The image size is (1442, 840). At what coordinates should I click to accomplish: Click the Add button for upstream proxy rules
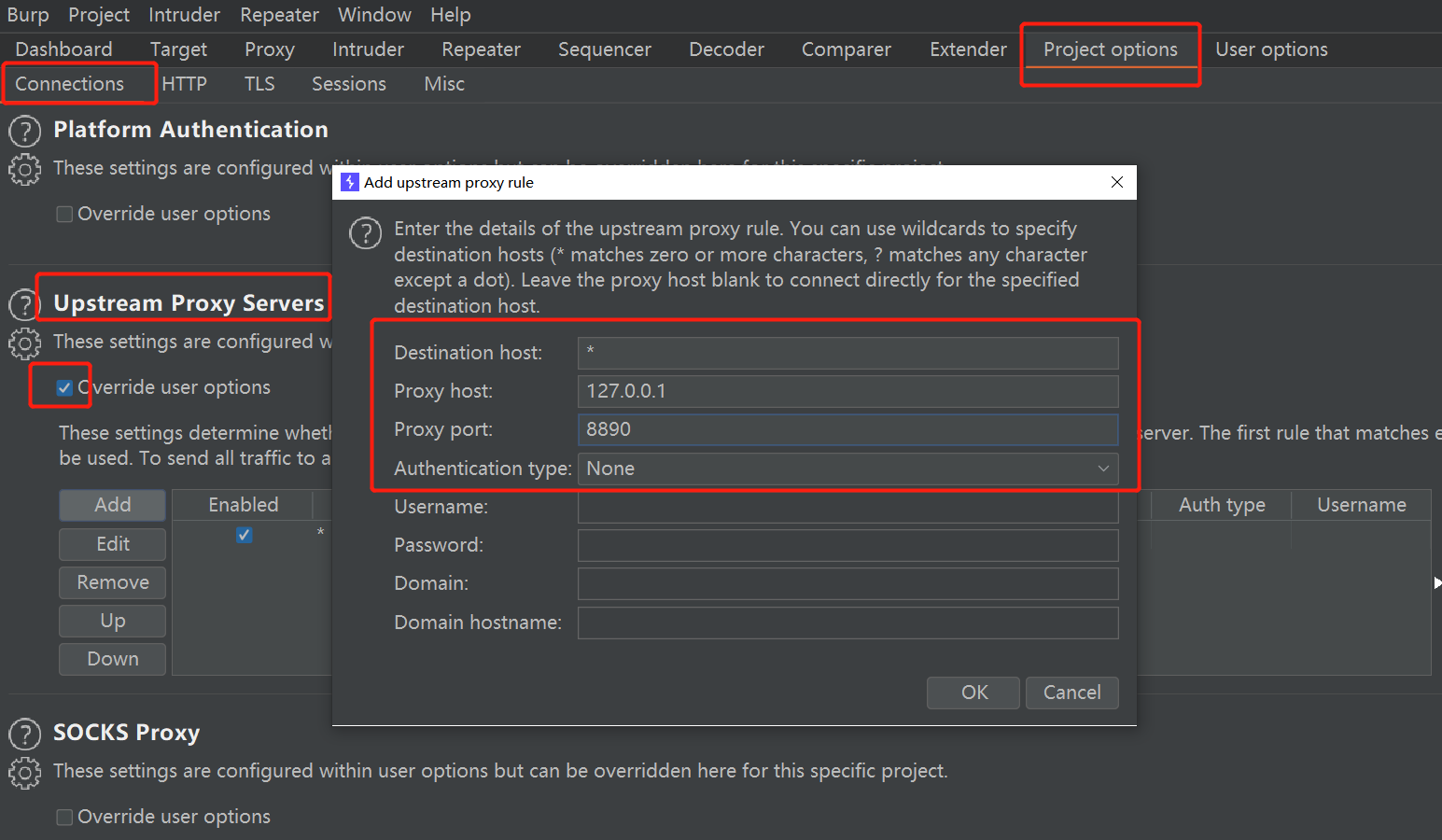tap(112, 505)
